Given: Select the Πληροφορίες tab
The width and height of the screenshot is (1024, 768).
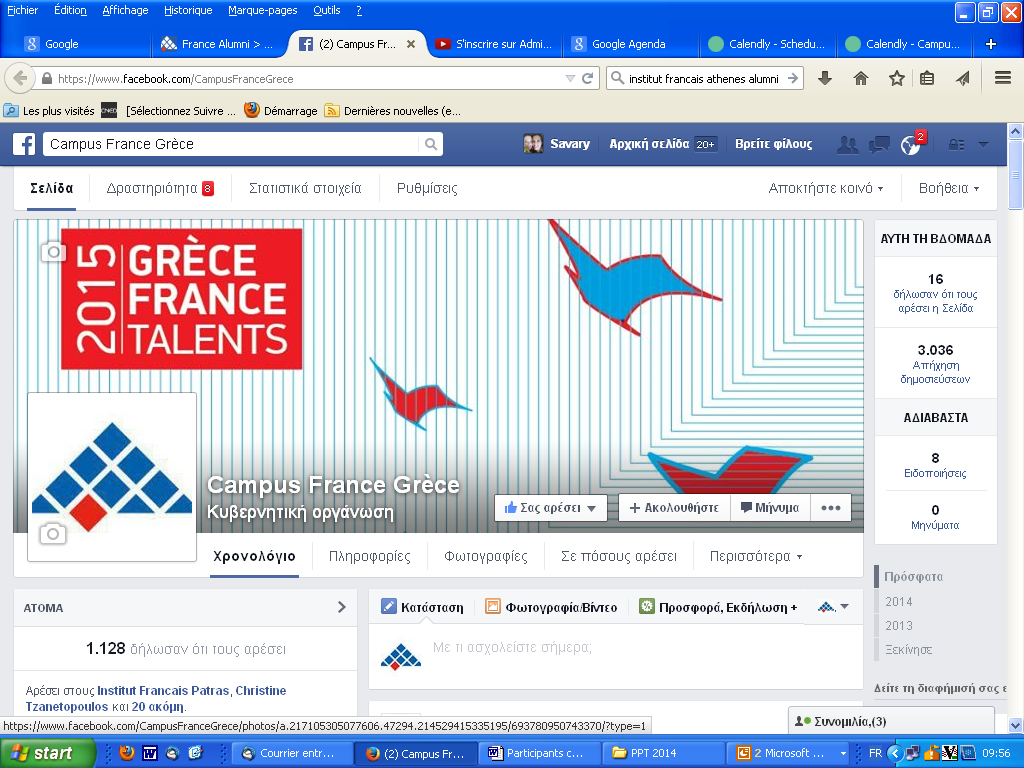Looking at the screenshot, I should 370,556.
